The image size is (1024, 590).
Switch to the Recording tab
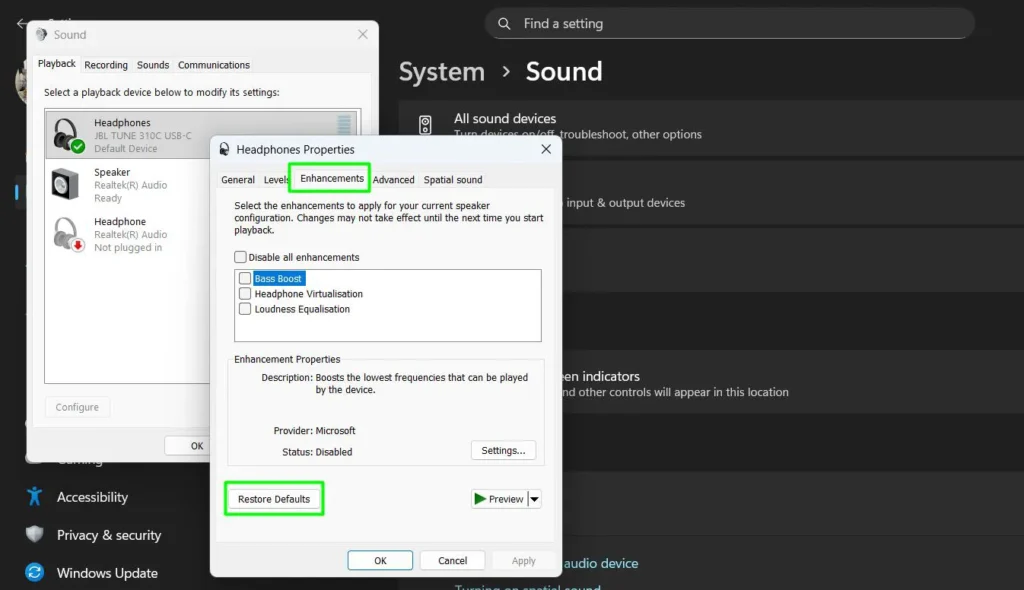coord(105,64)
